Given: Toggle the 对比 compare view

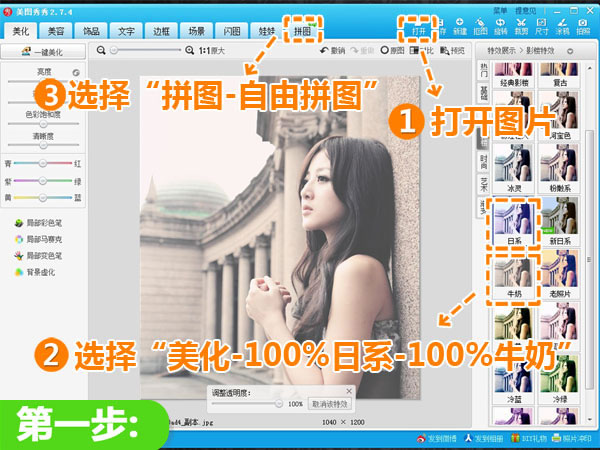Looking at the screenshot, I should pyautogui.click(x=421, y=51).
